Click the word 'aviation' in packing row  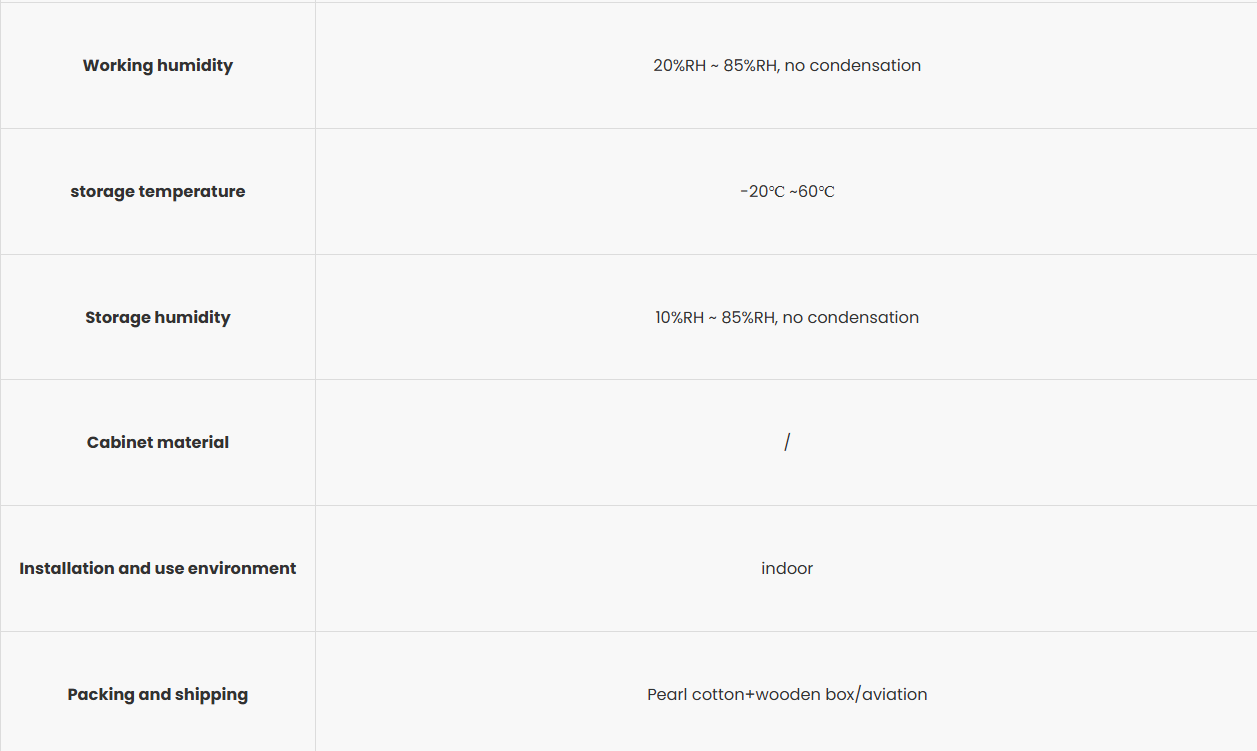click(x=894, y=695)
